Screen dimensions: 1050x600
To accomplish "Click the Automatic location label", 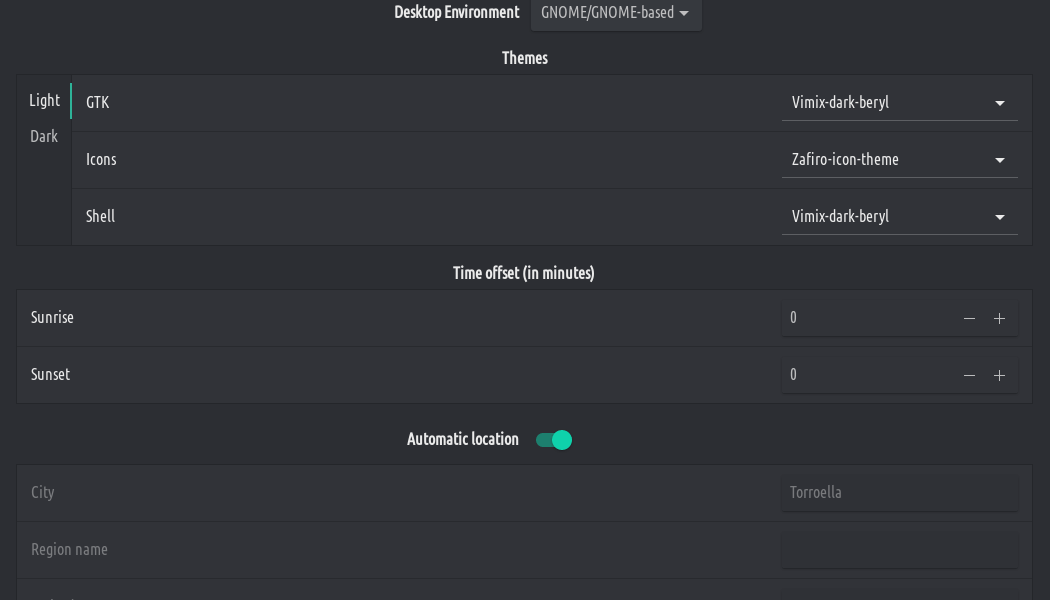I will coord(463,439).
